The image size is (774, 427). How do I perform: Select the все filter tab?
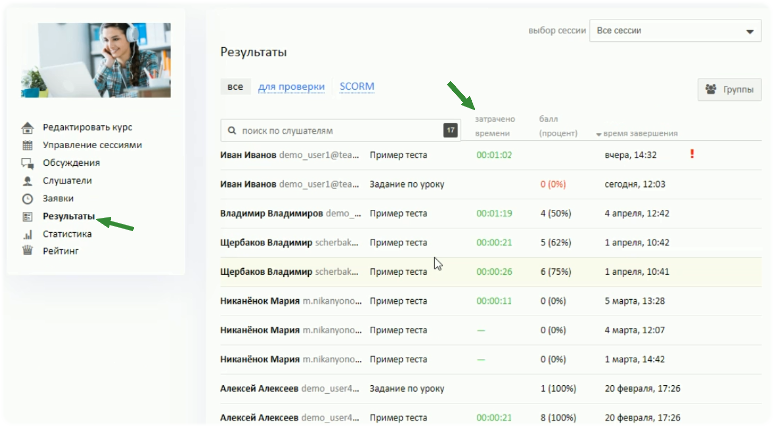pyautogui.click(x=235, y=87)
